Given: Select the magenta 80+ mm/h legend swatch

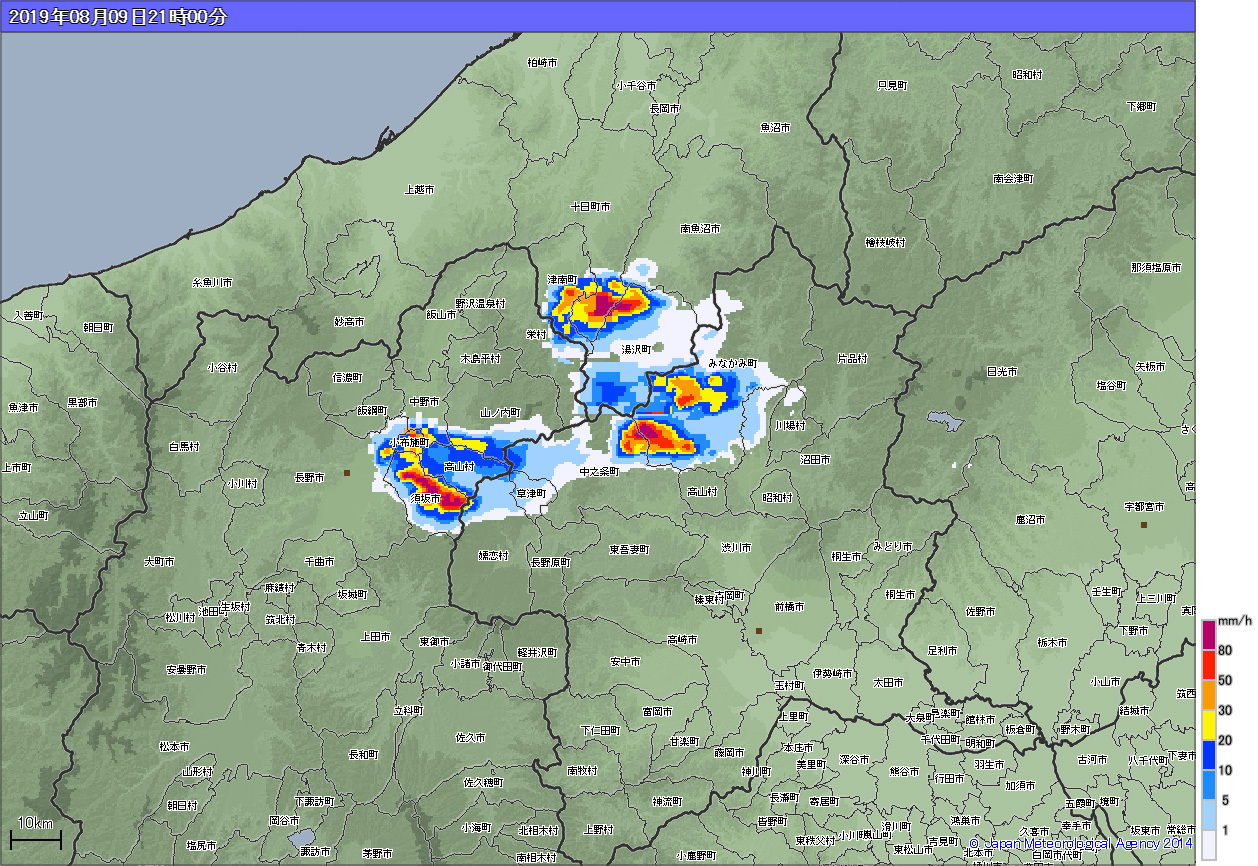Looking at the screenshot, I should coord(1209,635).
